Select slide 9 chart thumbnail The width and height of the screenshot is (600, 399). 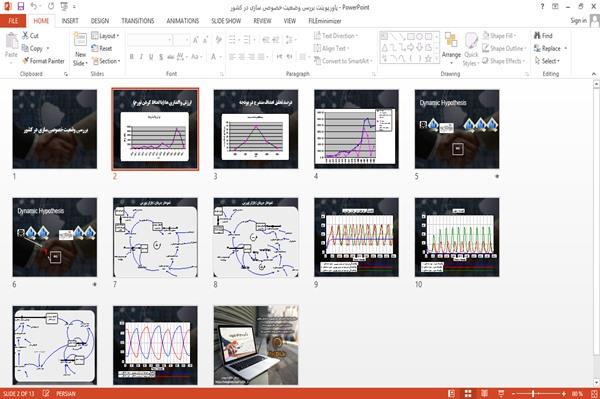356,237
